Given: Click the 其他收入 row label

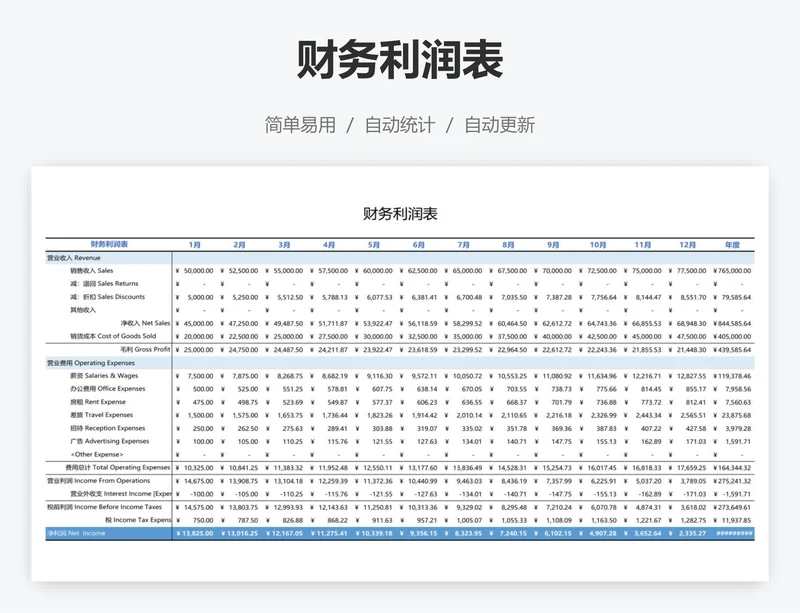Looking at the screenshot, I should tap(83, 310).
